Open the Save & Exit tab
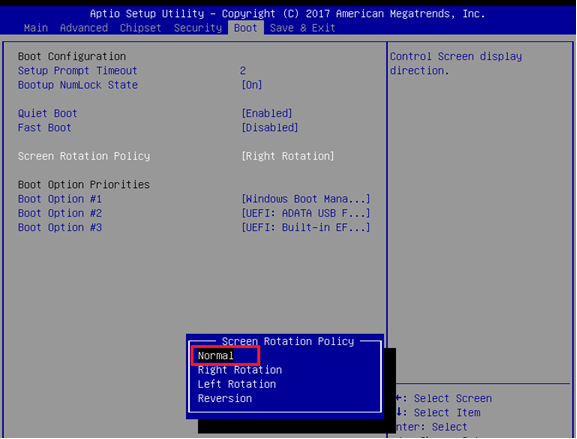The width and height of the screenshot is (577, 439). 302,28
